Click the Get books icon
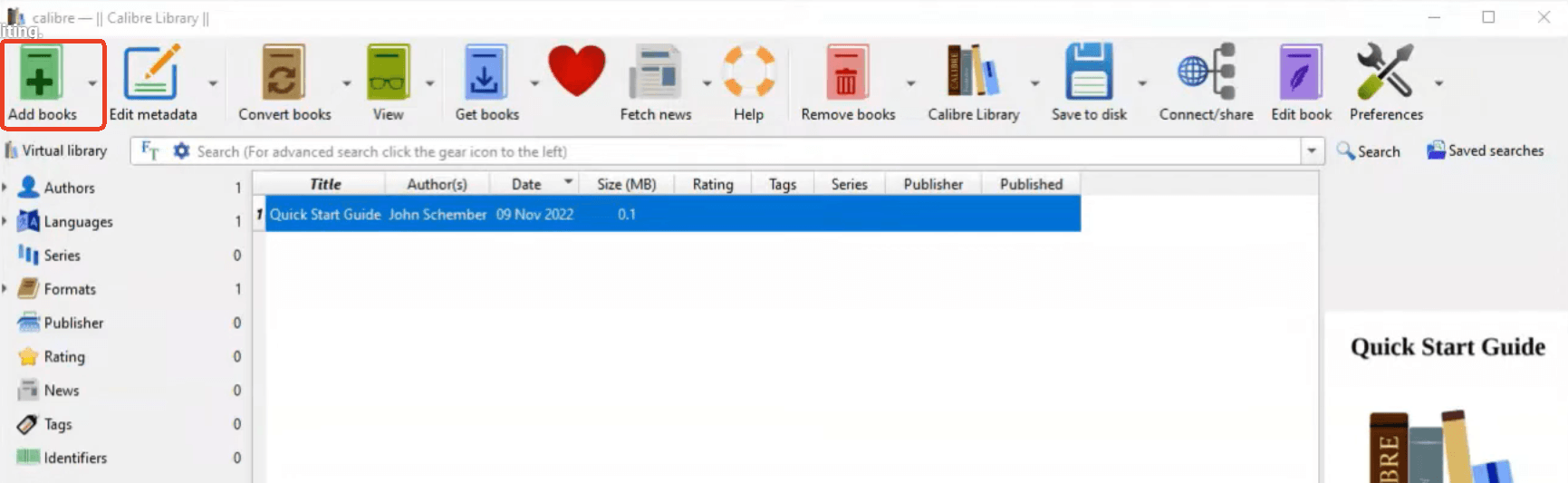The height and width of the screenshot is (483, 1568). click(x=486, y=72)
